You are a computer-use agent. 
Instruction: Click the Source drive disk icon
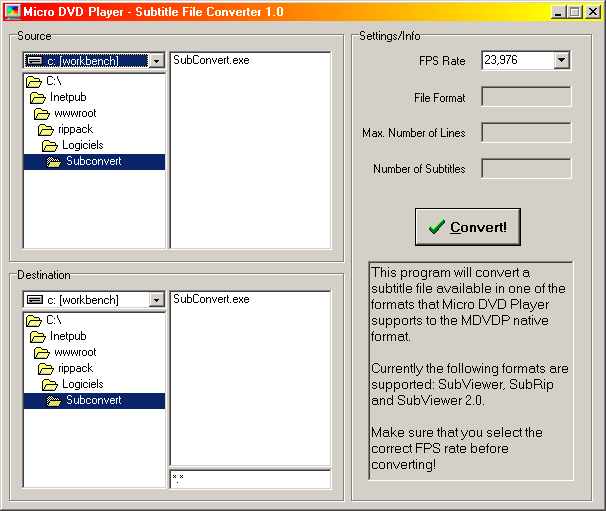pos(35,61)
